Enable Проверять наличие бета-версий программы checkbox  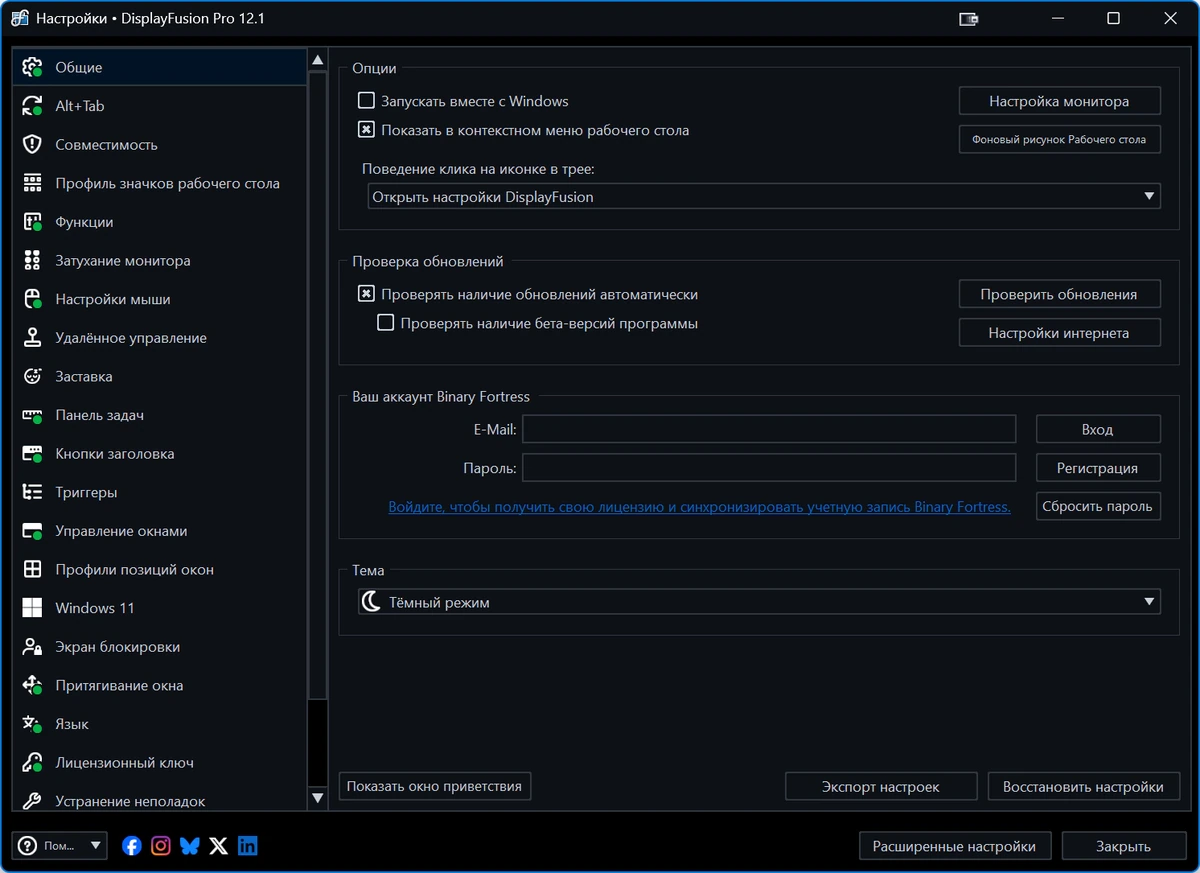tap(386, 323)
